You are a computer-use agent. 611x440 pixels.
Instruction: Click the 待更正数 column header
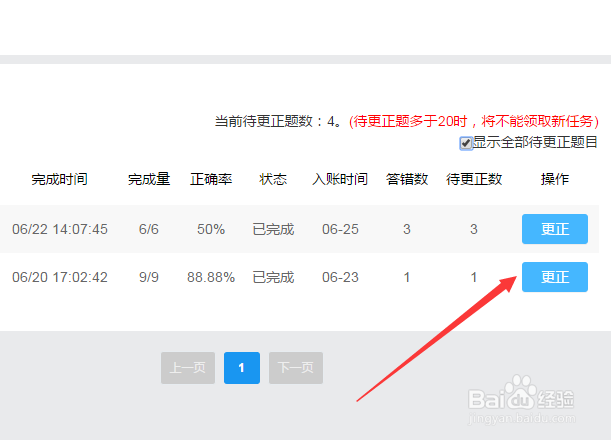point(474,179)
